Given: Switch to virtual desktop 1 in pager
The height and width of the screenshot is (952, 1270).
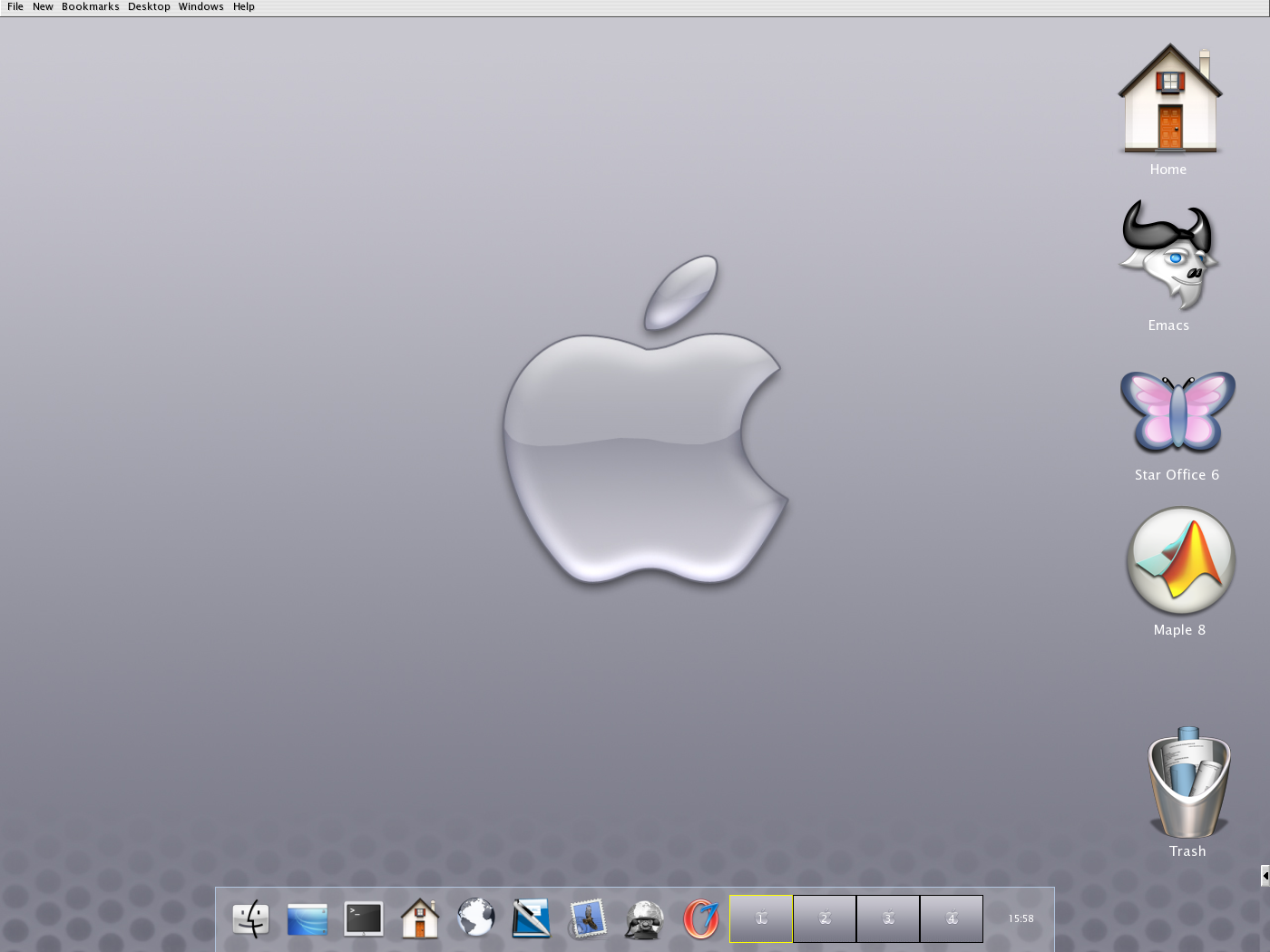Looking at the screenshot, I should 761,918.
